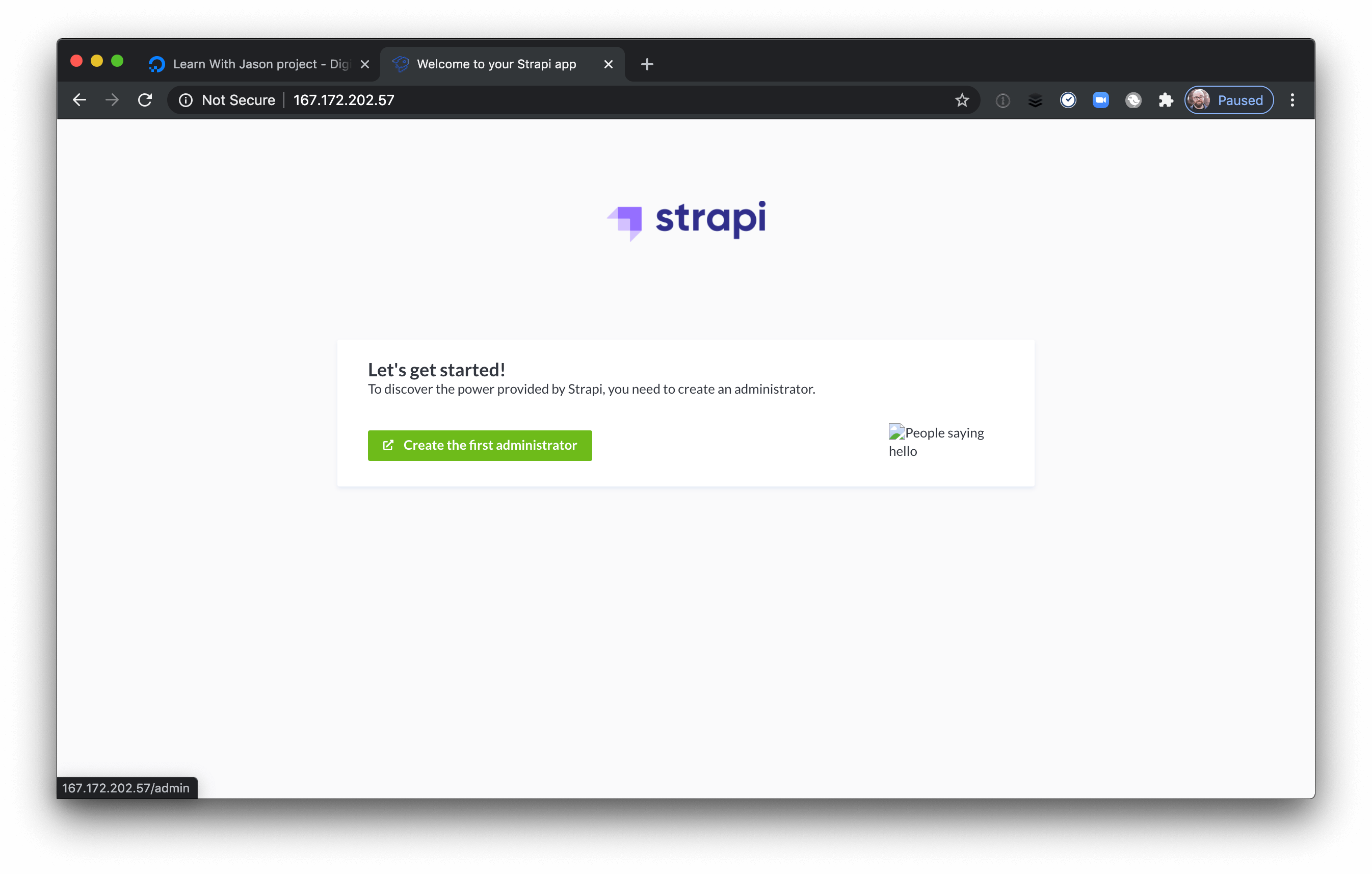The image size is (1372, 874).
Task: Switch to the Learn With Jason project tab
Action: (251, 64)
